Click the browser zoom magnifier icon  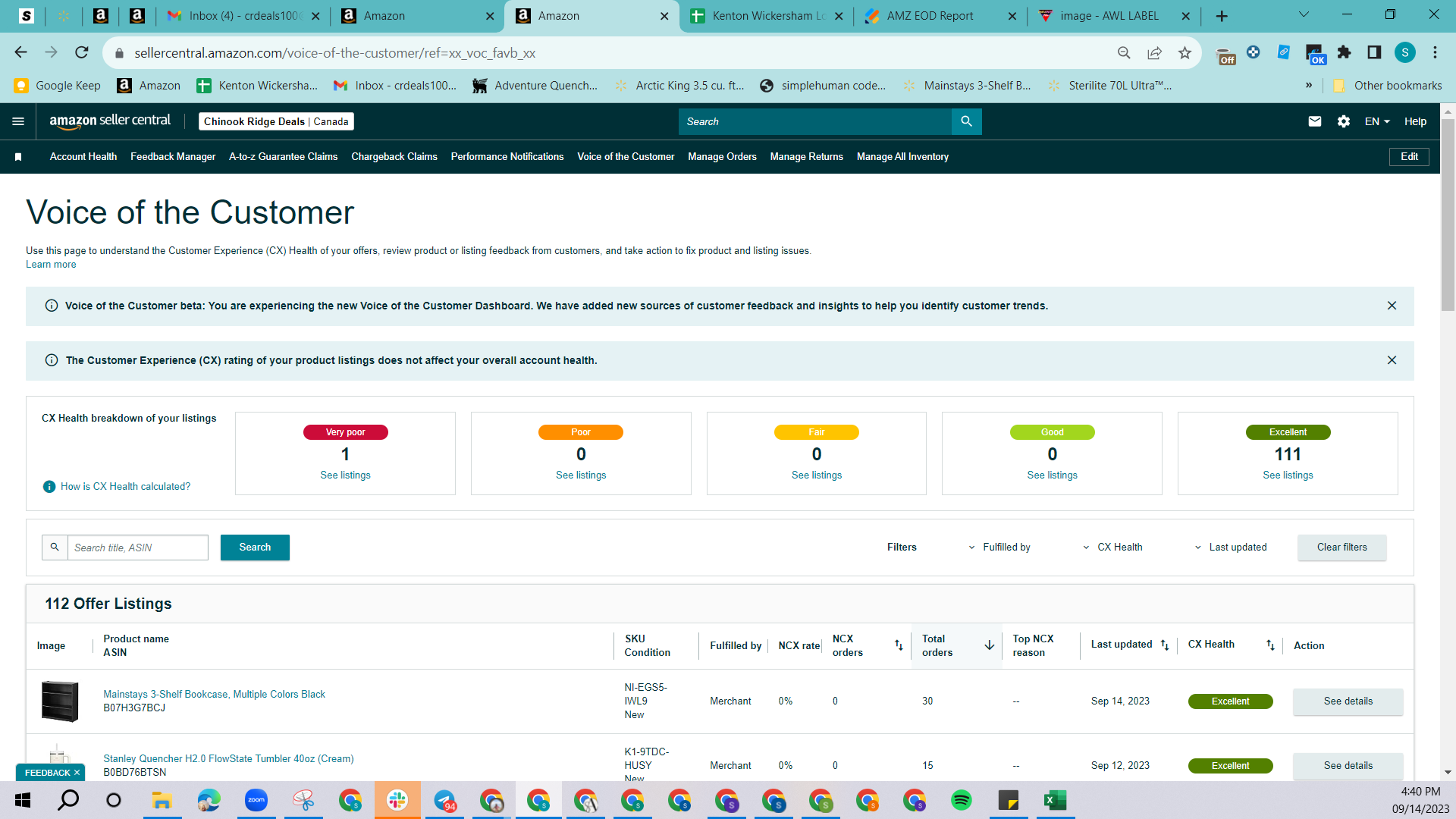click(1124, 52)
